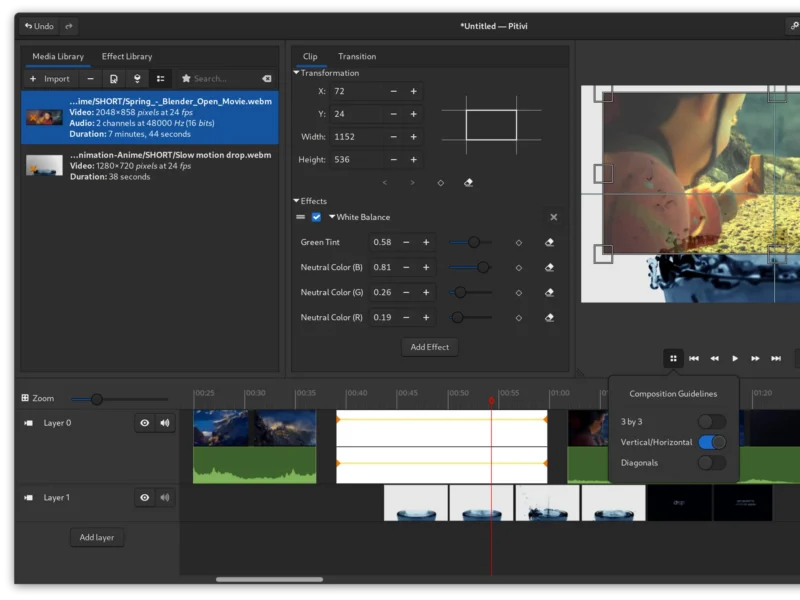This screenshot has height=600, width=800.
Task: Skip to the end of the timeline
Action: click(x=776, y=358)
